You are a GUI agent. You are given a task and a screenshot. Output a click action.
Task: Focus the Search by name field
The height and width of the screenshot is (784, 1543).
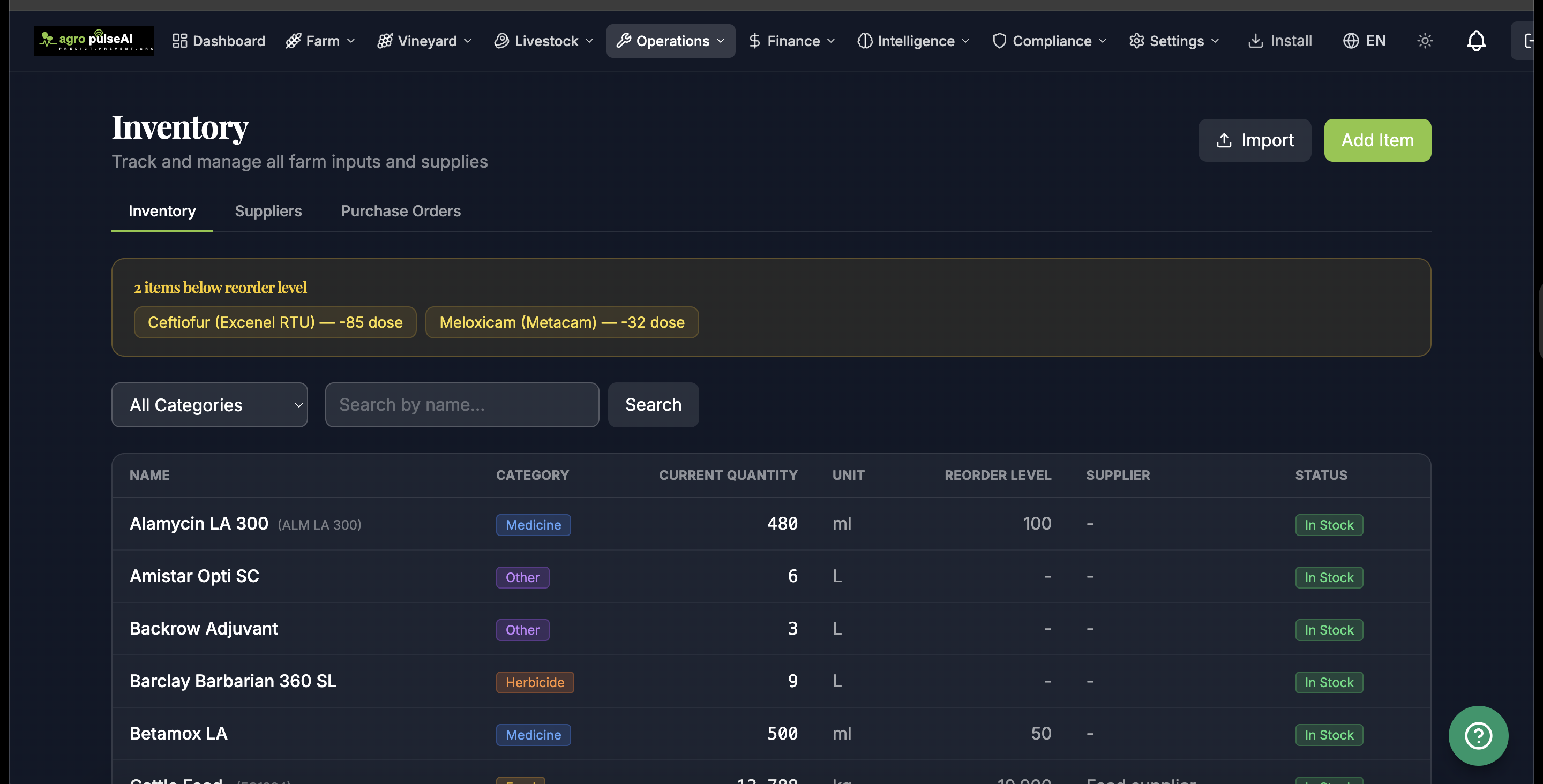point(462,405)
